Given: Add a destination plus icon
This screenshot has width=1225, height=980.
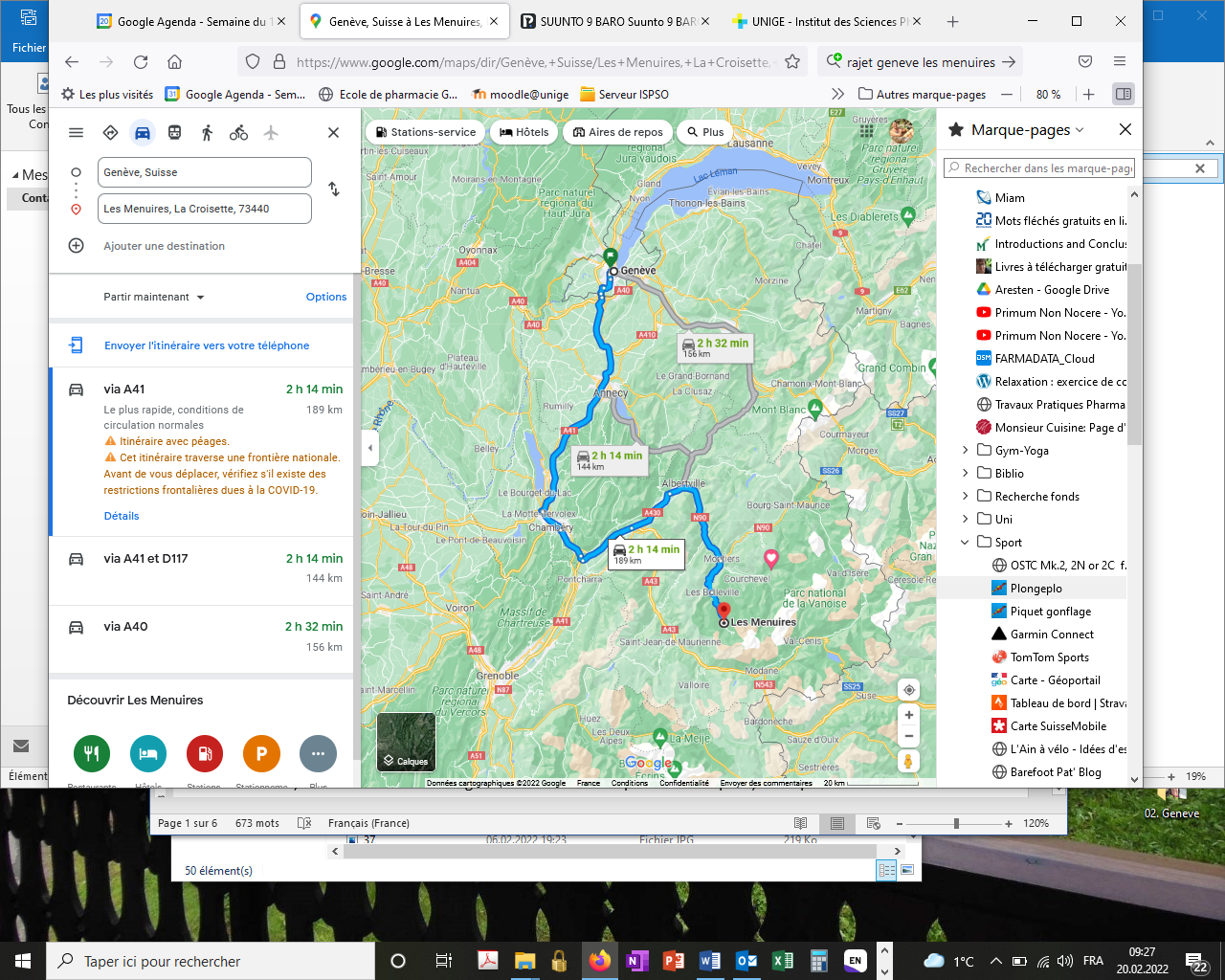Looking at the screenshot, I should pos(77,246).
